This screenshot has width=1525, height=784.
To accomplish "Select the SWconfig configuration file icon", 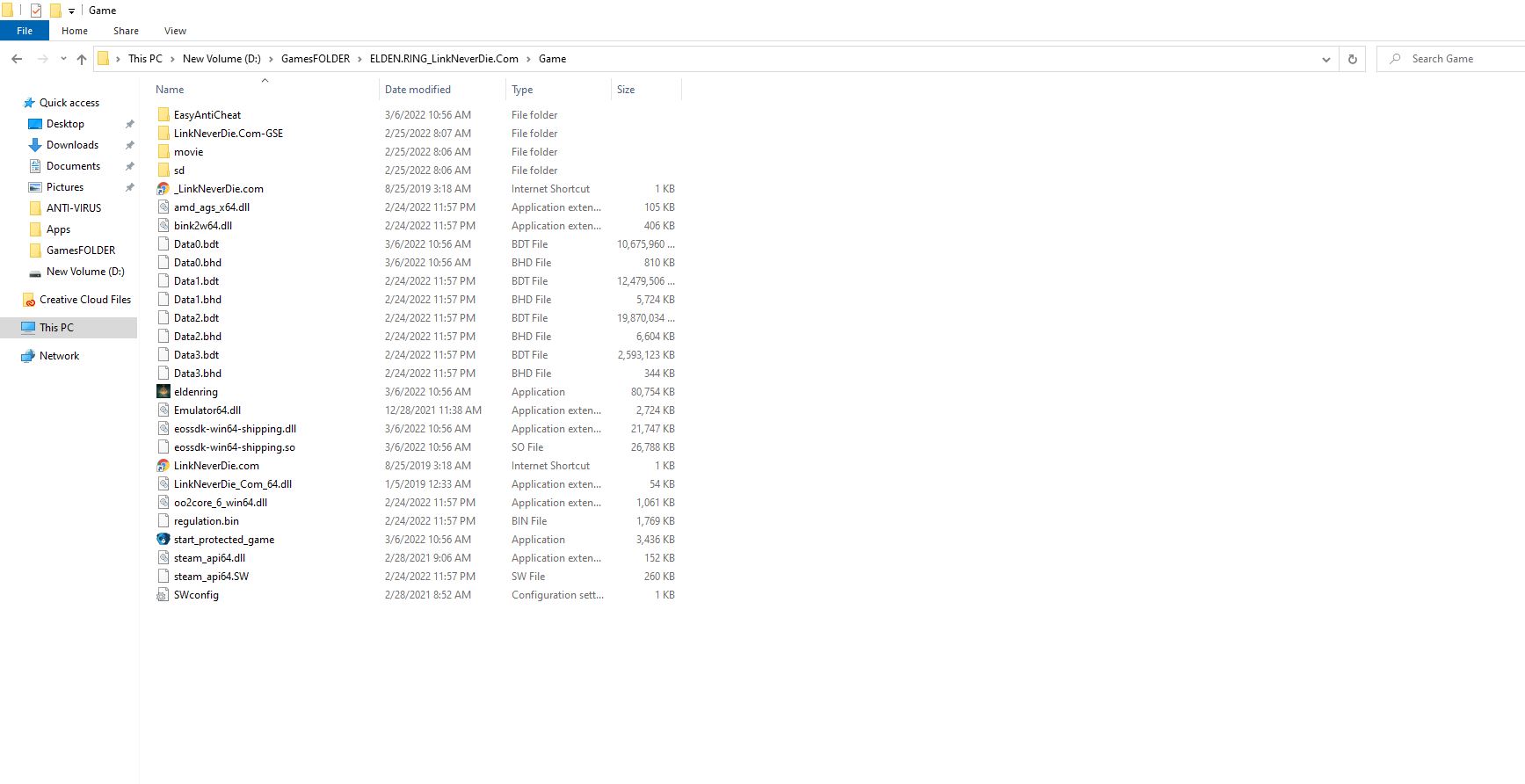I will point(163,595).
